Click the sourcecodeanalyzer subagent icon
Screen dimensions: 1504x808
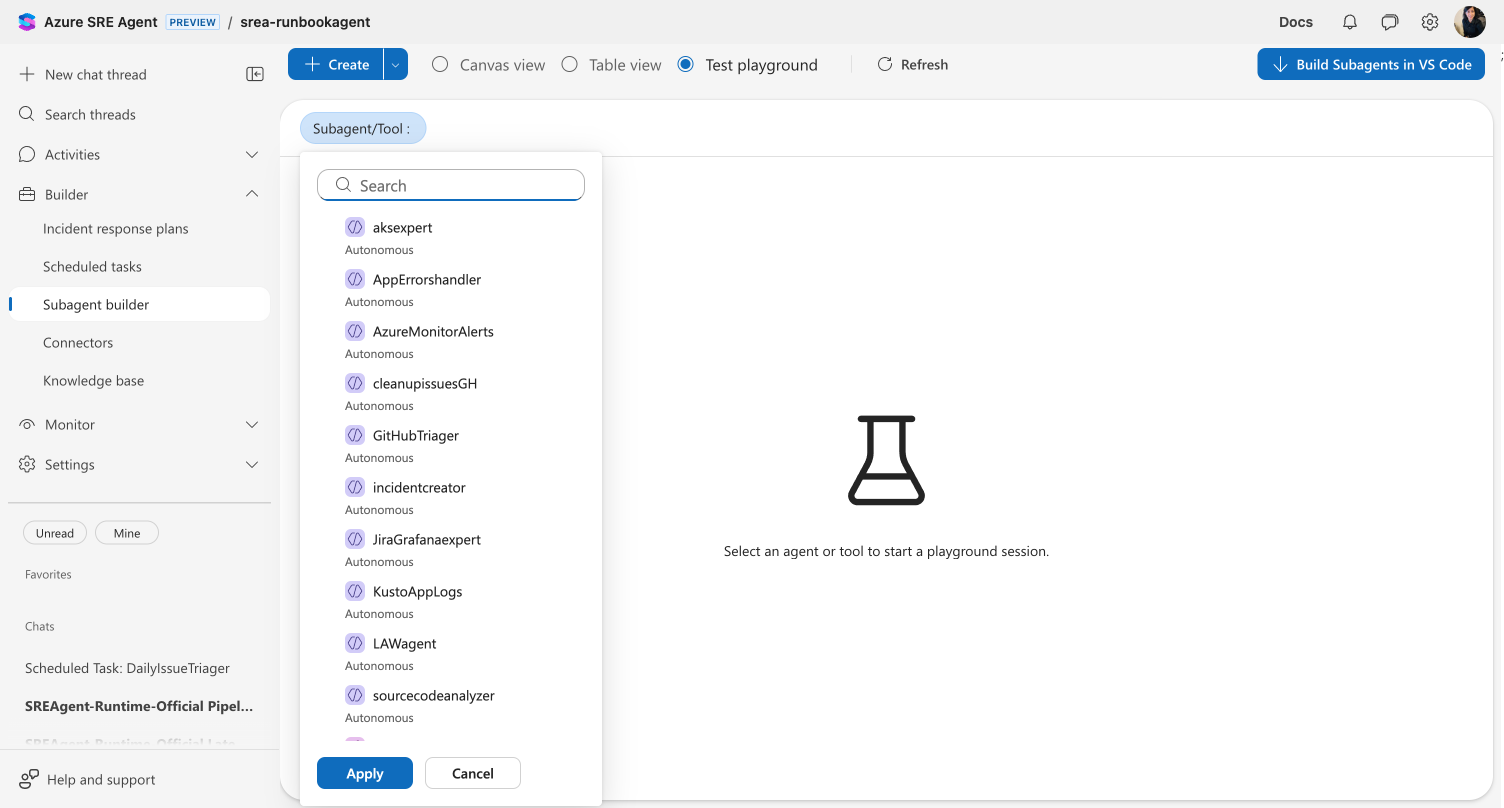354,695
